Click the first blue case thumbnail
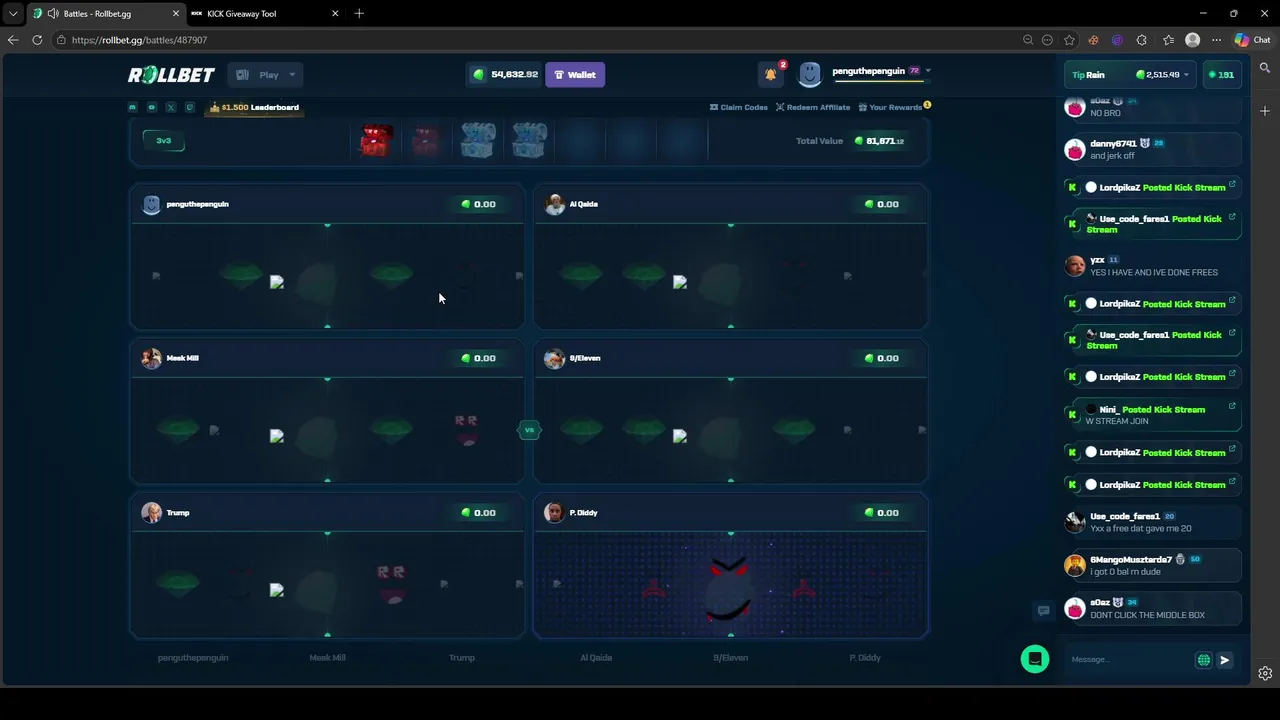The width and height of the screenshot is (1280, 720). [478, 140]
